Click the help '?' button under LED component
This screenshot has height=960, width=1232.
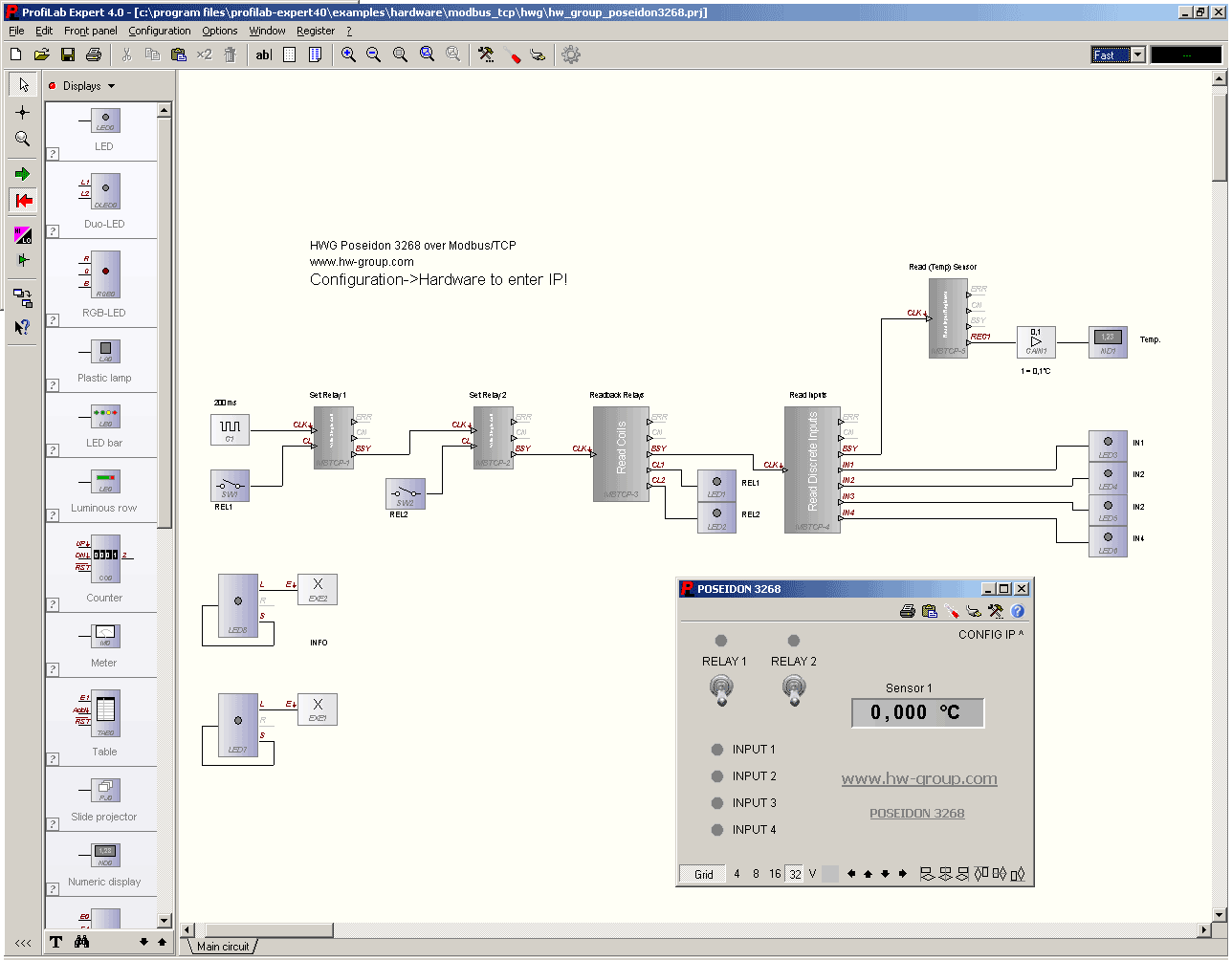click(x=54, y=153)
